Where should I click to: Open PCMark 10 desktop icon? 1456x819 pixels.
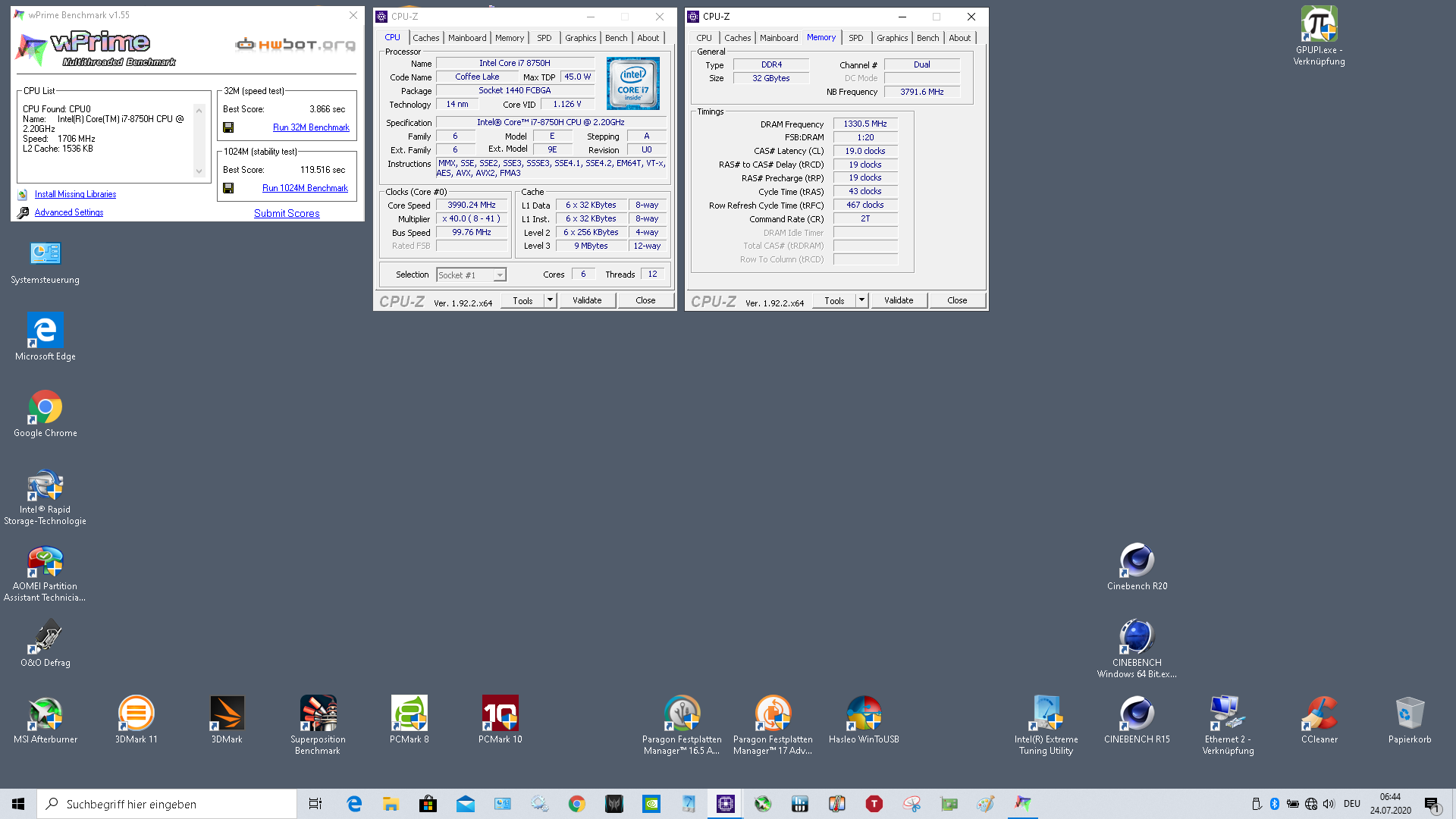point(500,720)
